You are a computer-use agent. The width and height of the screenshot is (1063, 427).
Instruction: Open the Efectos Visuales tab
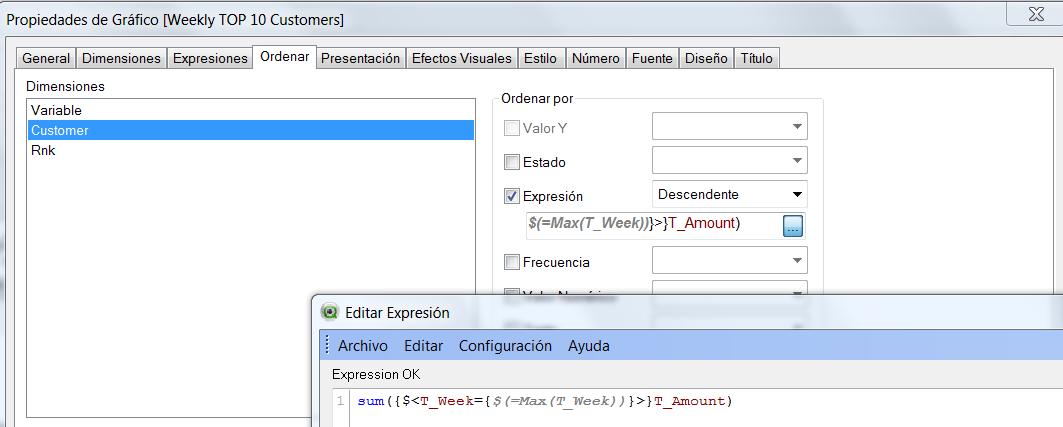point(462,58)
